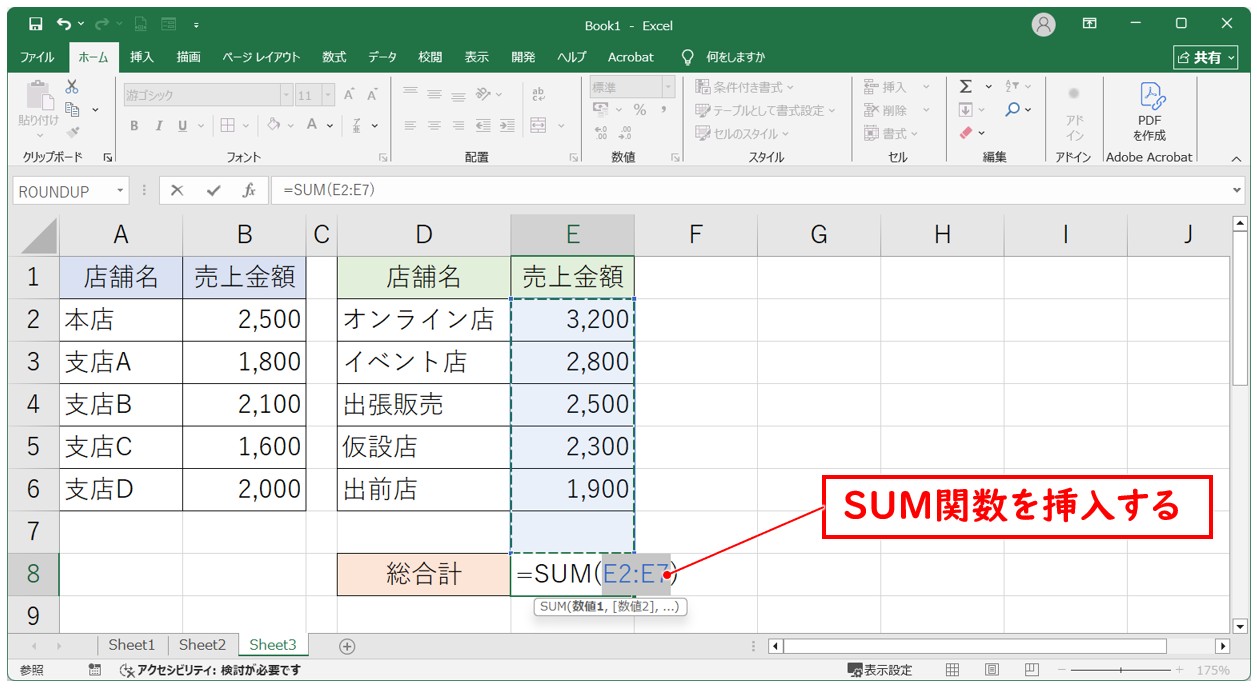
Task: Switch to Page Layout view in status bar
Action: (x=991, y=670)
